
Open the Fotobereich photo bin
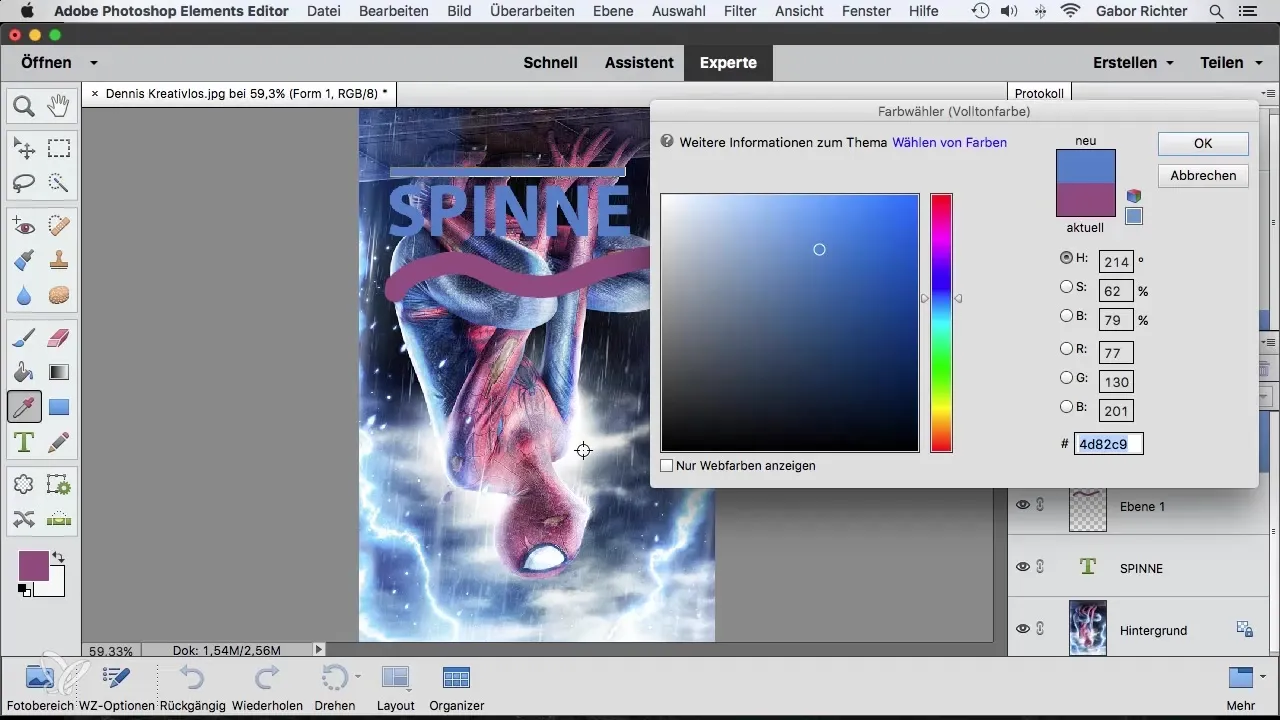pos(40,687)
